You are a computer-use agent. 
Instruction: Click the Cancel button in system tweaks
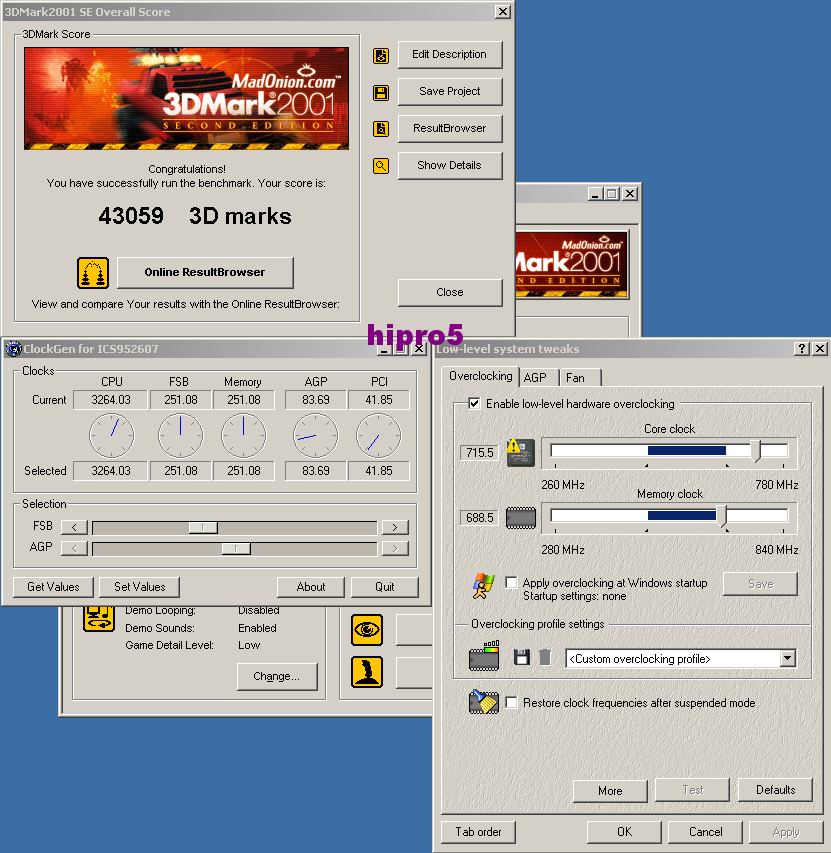(x=705, y=832)
